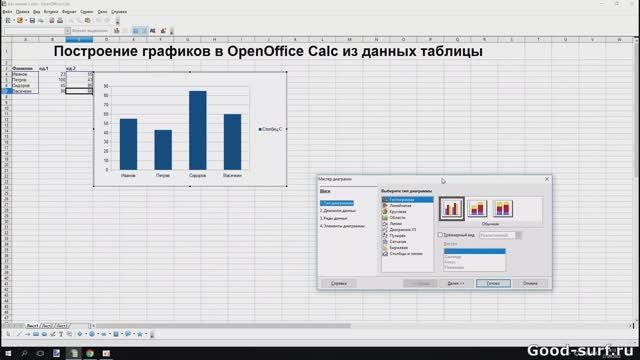Go to wizard step 4 Элементы диаграммы
Image resolution: width=640 pixels, height=360 pixels.
click(x=342, y=226)
